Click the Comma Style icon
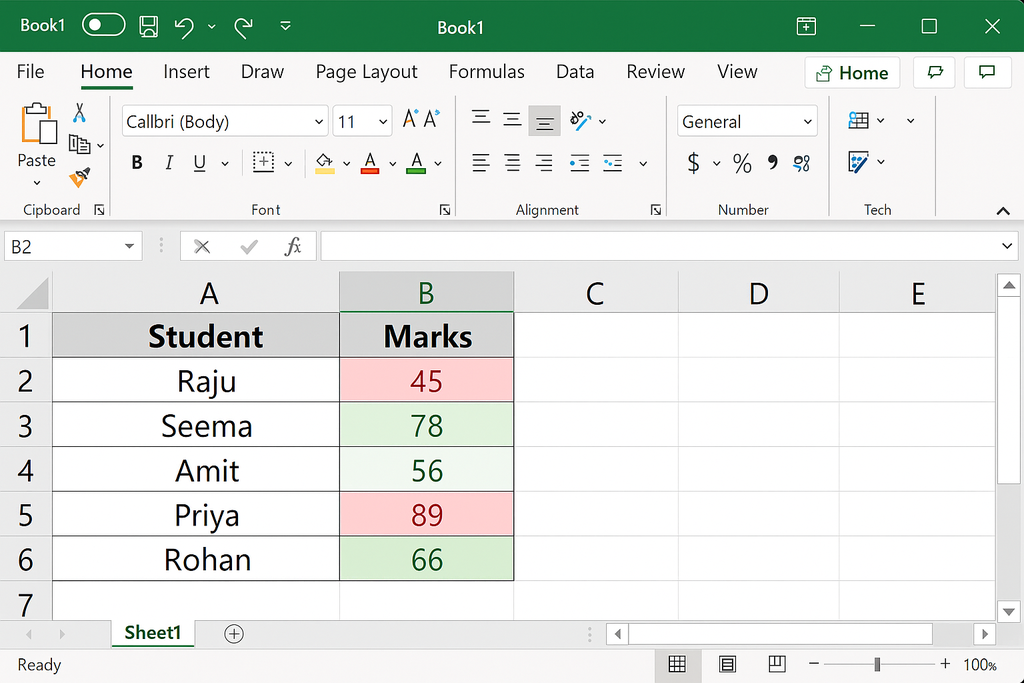Screen dimensions: 1024x683 pyautogui.click(x=771, y=163)
